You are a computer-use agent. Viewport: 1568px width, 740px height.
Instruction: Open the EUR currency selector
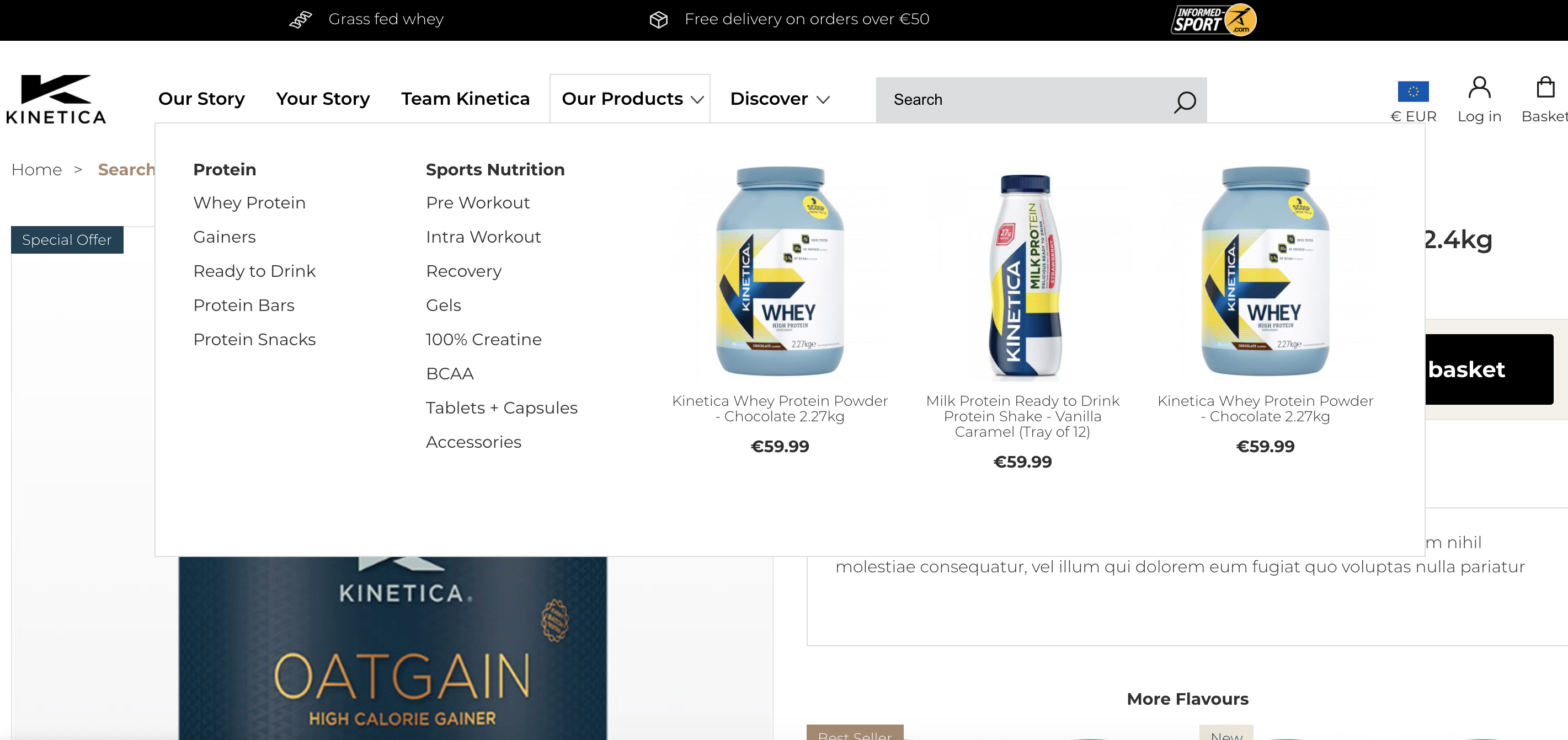coord(1413,116)
